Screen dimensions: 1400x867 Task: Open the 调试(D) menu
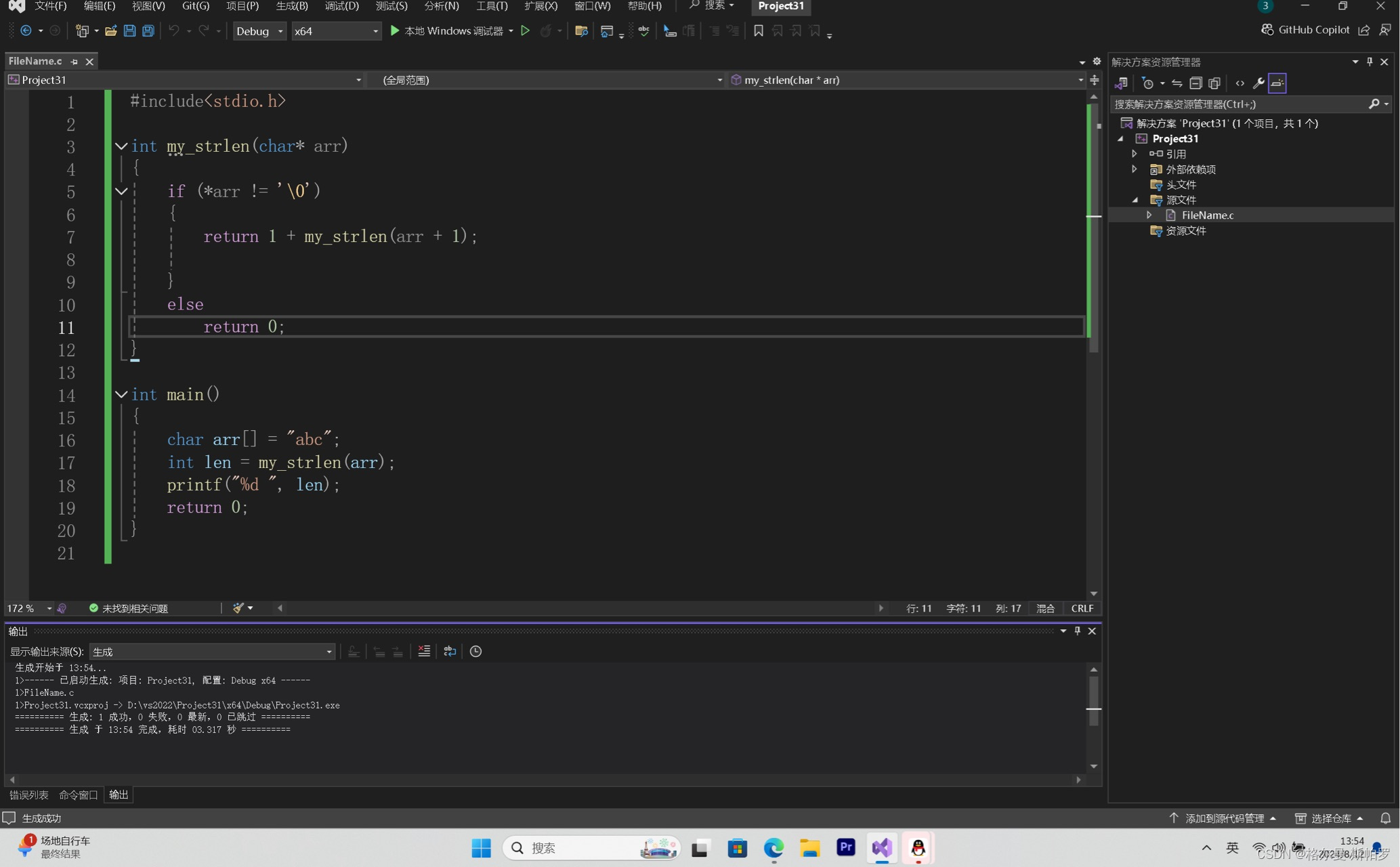pos(342,6)
